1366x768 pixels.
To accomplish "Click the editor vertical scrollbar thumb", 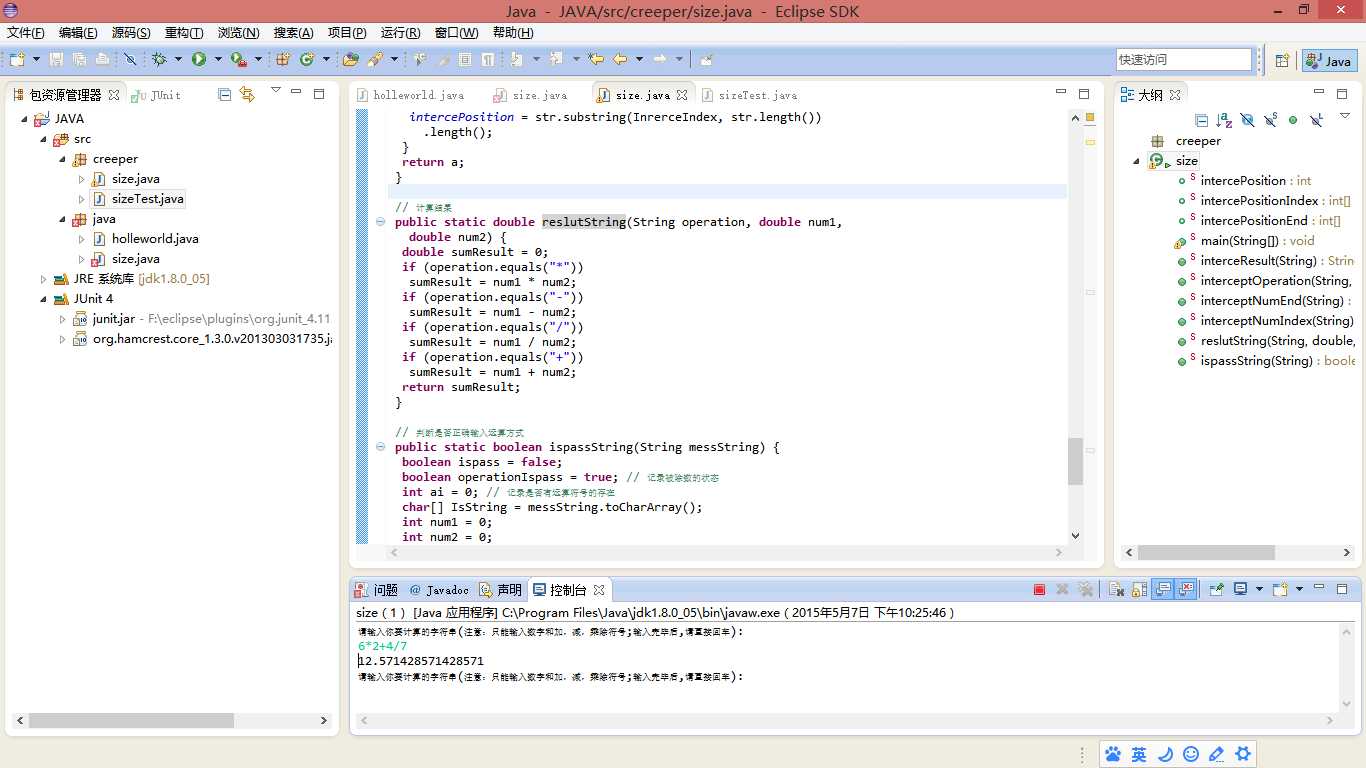I will click(x=1075, y=461).
